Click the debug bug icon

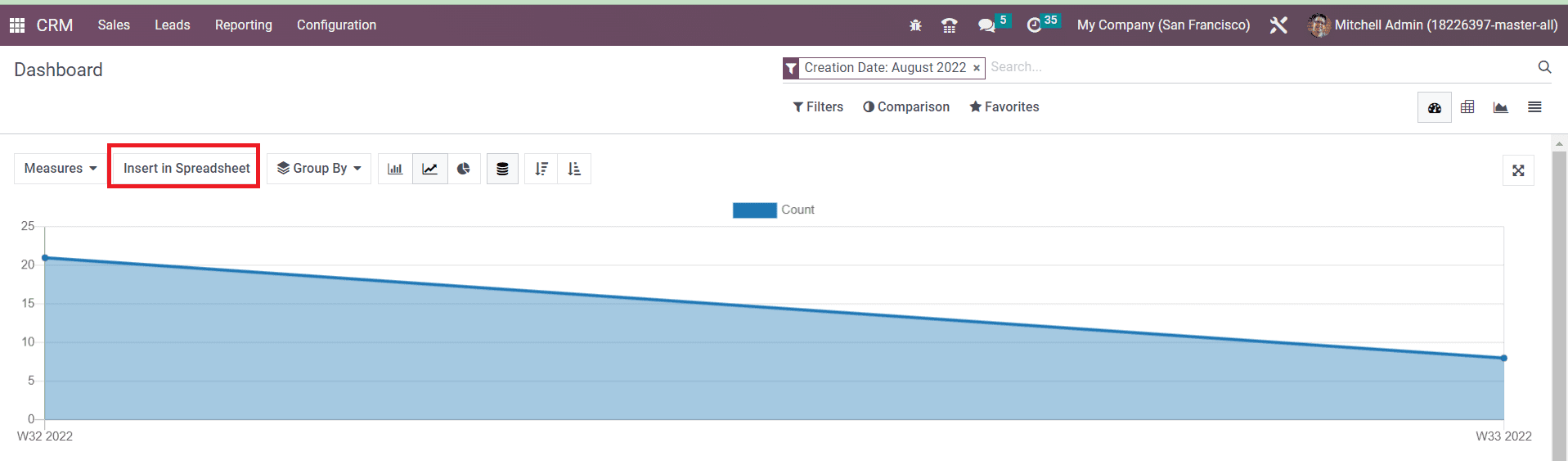point(915,25)
